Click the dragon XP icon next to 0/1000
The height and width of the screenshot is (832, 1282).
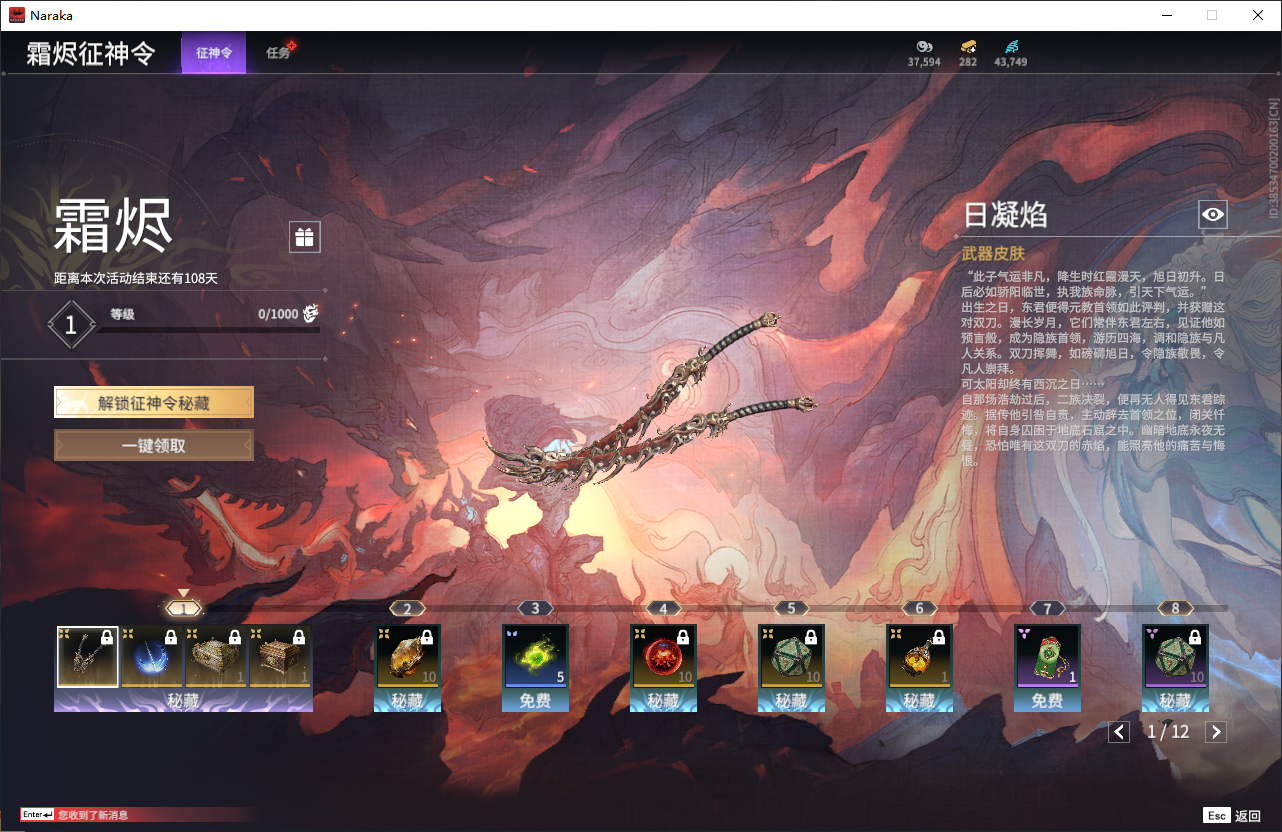pos(311,313)
